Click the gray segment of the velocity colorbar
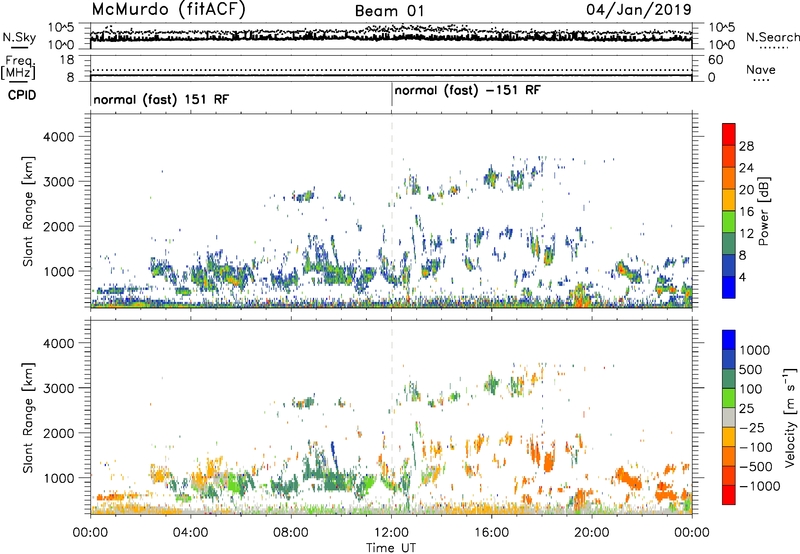 pos(729,417)
